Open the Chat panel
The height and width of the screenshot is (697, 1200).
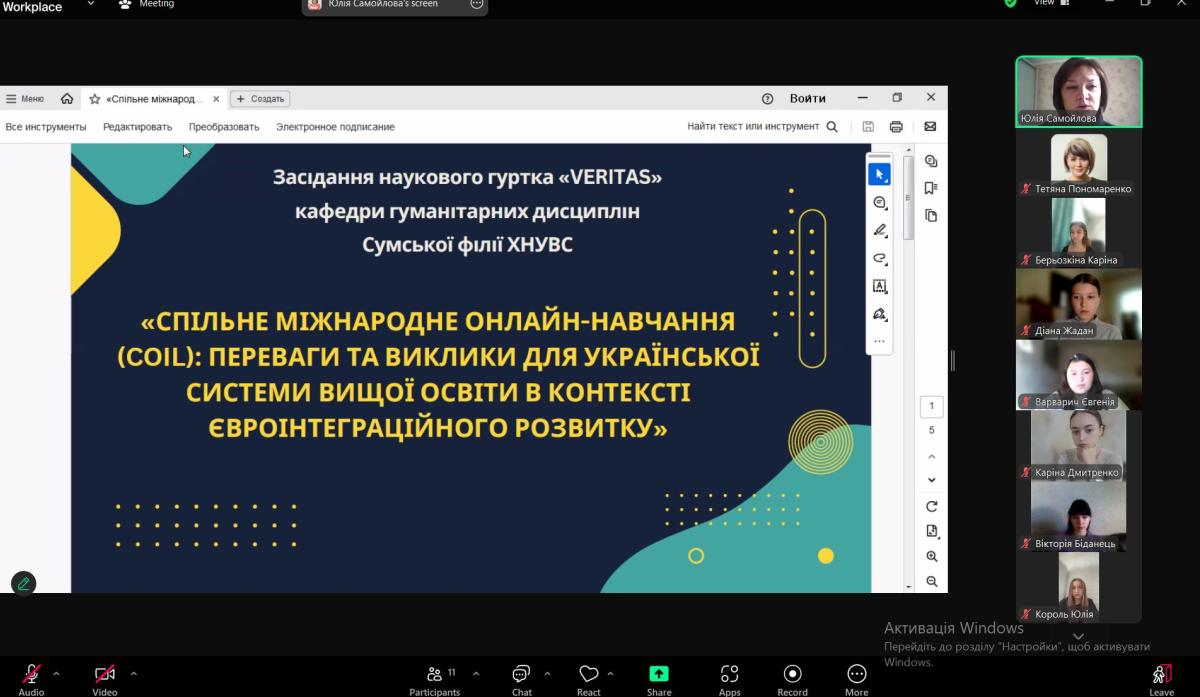tap(521, 675)
